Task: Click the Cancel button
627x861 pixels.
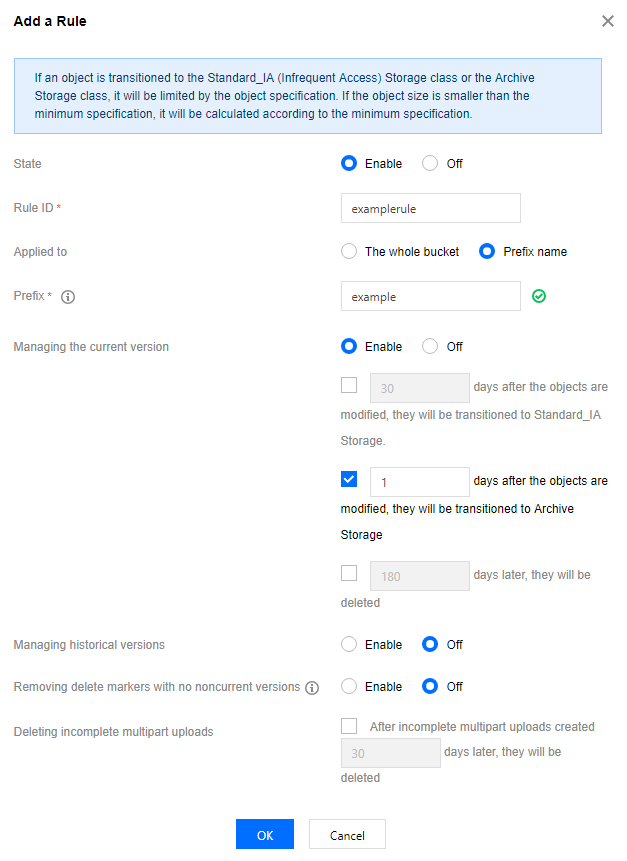Action: (348, 835)
